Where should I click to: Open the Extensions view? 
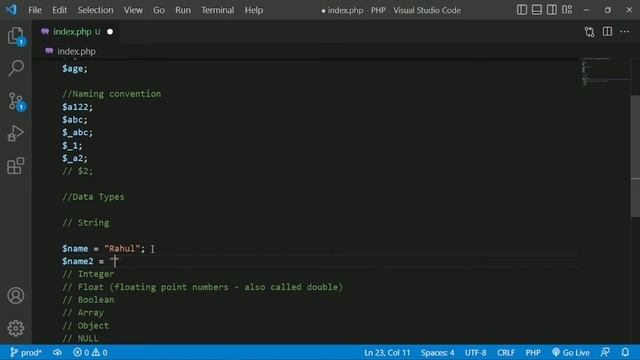(x=16, y=166)
